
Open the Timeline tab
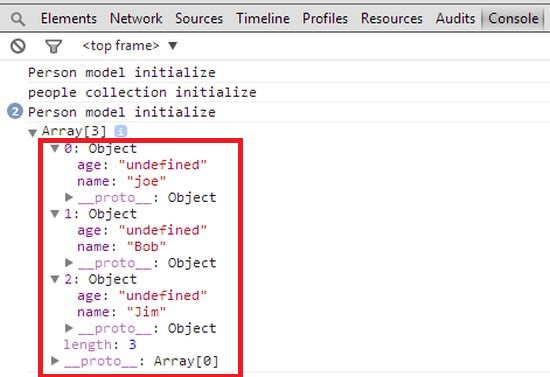click(263, 18)
